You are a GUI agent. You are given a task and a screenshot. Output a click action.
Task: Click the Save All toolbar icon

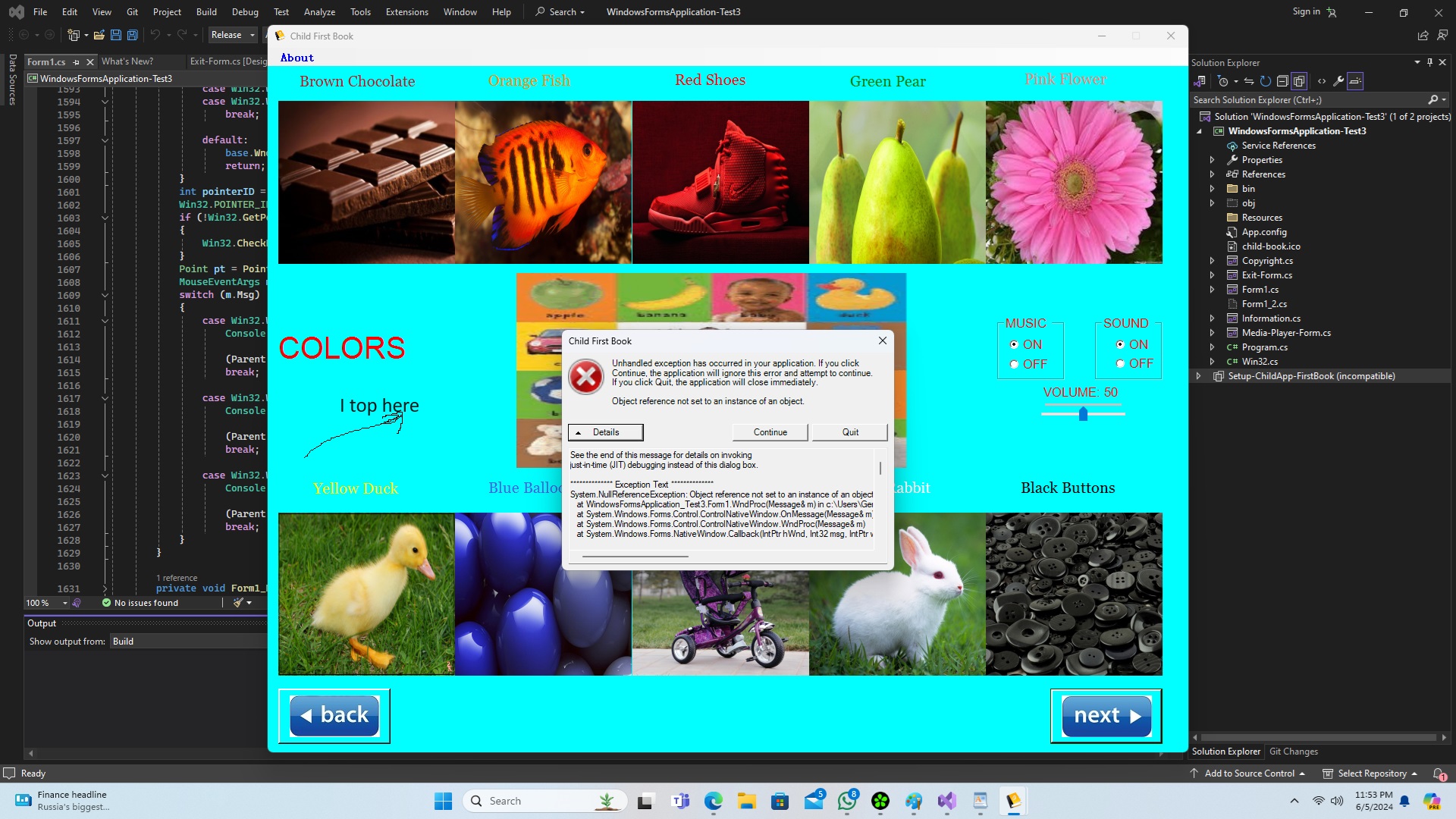(133, 35)
